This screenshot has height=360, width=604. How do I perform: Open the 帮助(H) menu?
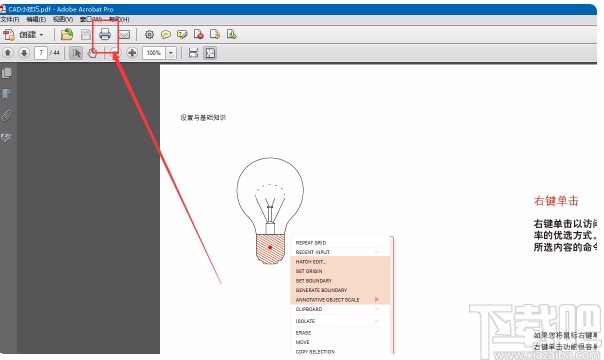click(119, 19)
